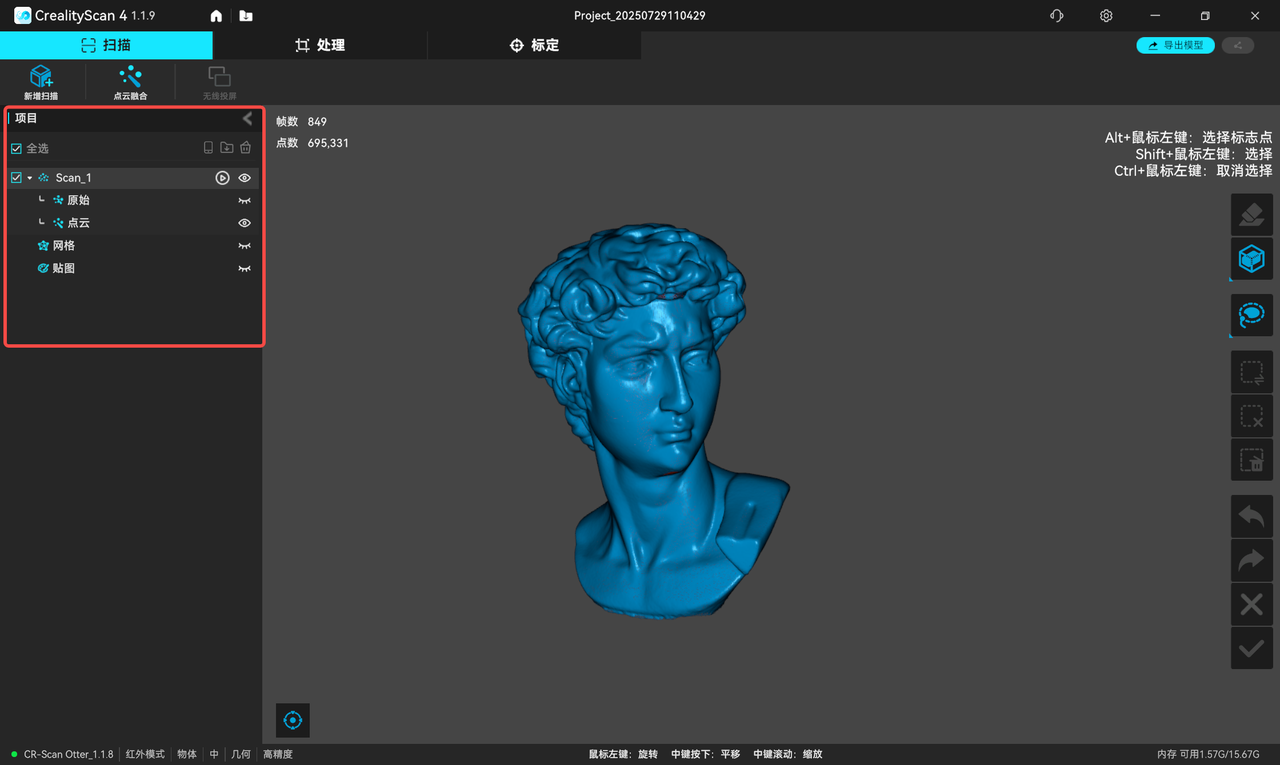Click the CrealityScan logo icon

pyautogui.click(x=22, y=16)
